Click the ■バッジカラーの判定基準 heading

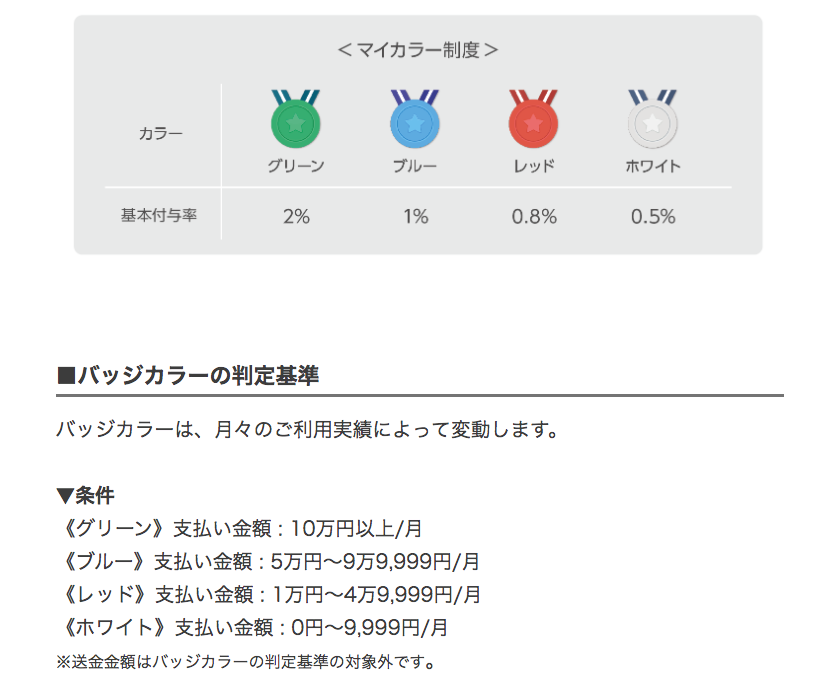coord(188,376)
